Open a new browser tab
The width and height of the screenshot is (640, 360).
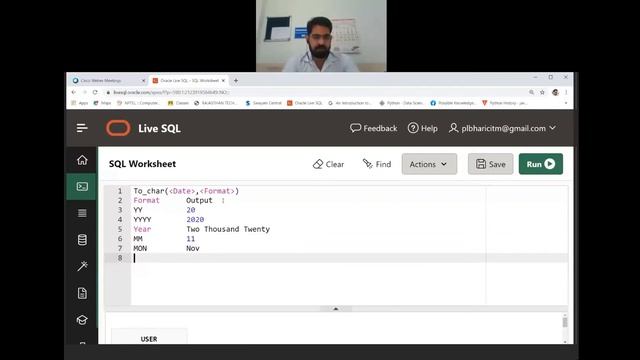tap(236, 81)
